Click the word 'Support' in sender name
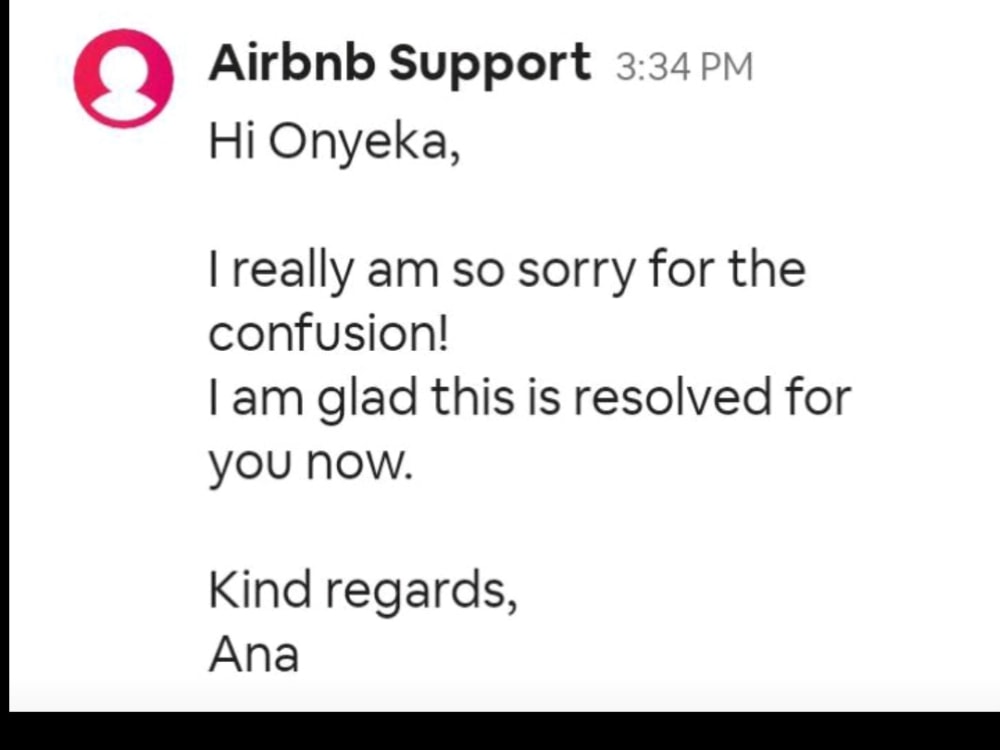 pos(490,66)
